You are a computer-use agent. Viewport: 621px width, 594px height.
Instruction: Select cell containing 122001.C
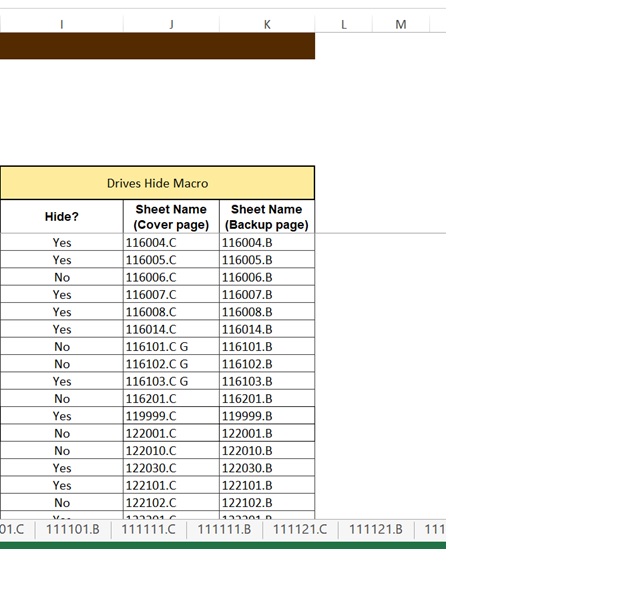(171, 433)
